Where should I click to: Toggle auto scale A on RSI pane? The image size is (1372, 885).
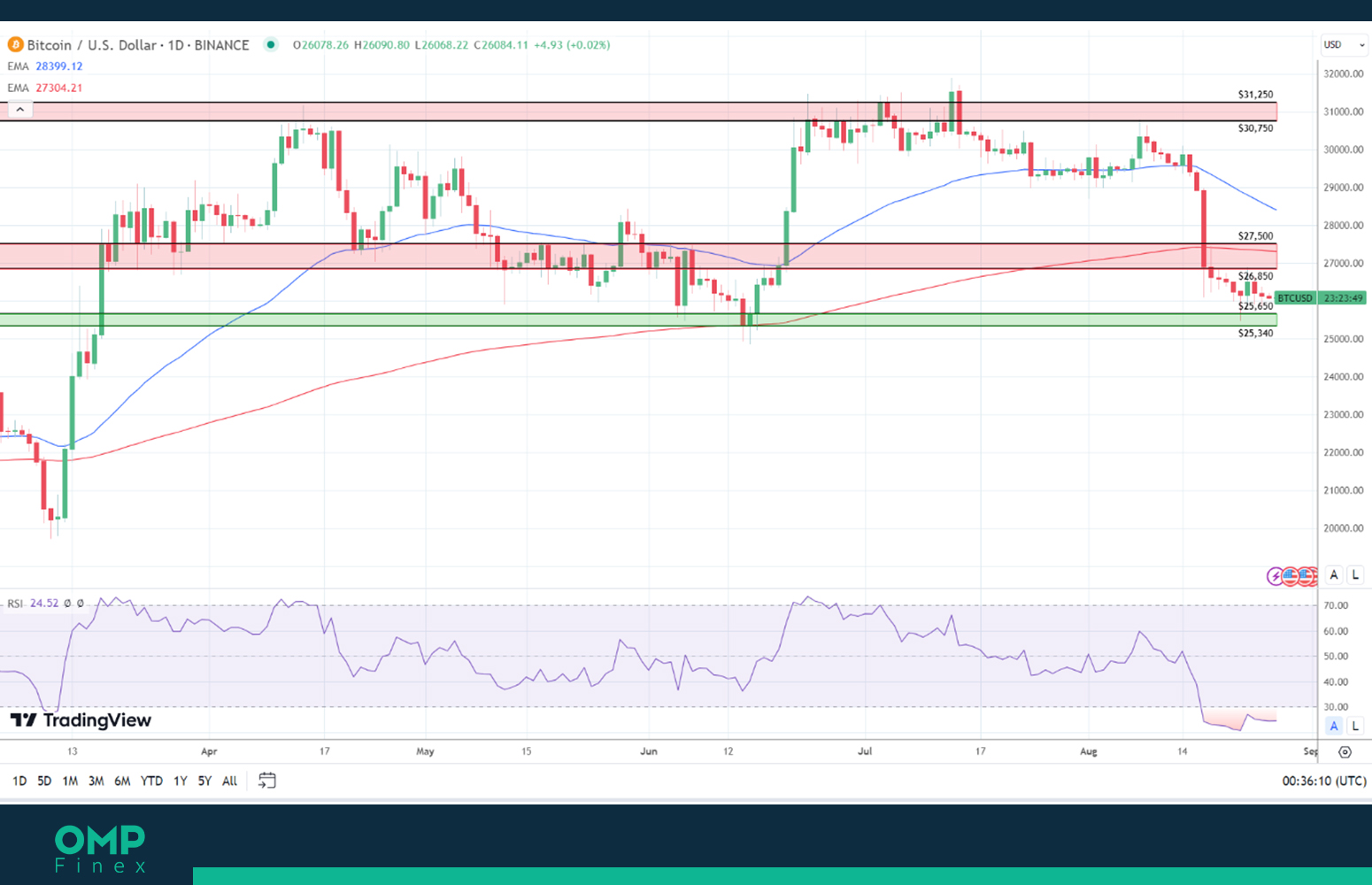tap(1334, 726)
